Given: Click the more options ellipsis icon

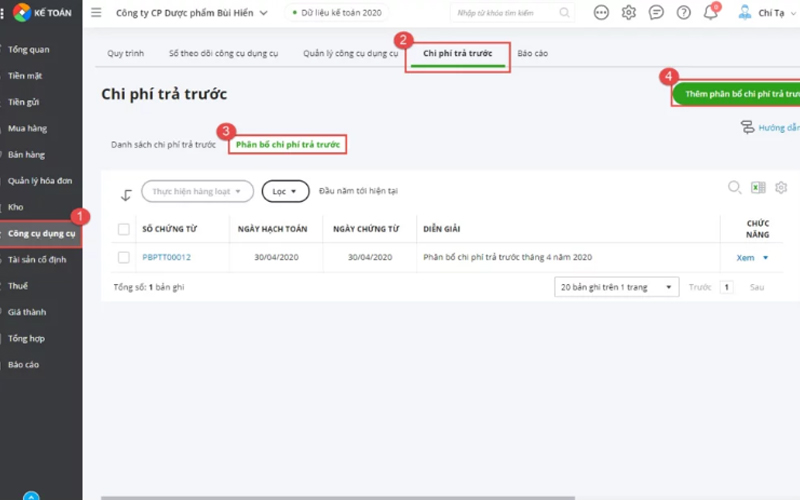Looking at the screenshot, I should [601, 13].
